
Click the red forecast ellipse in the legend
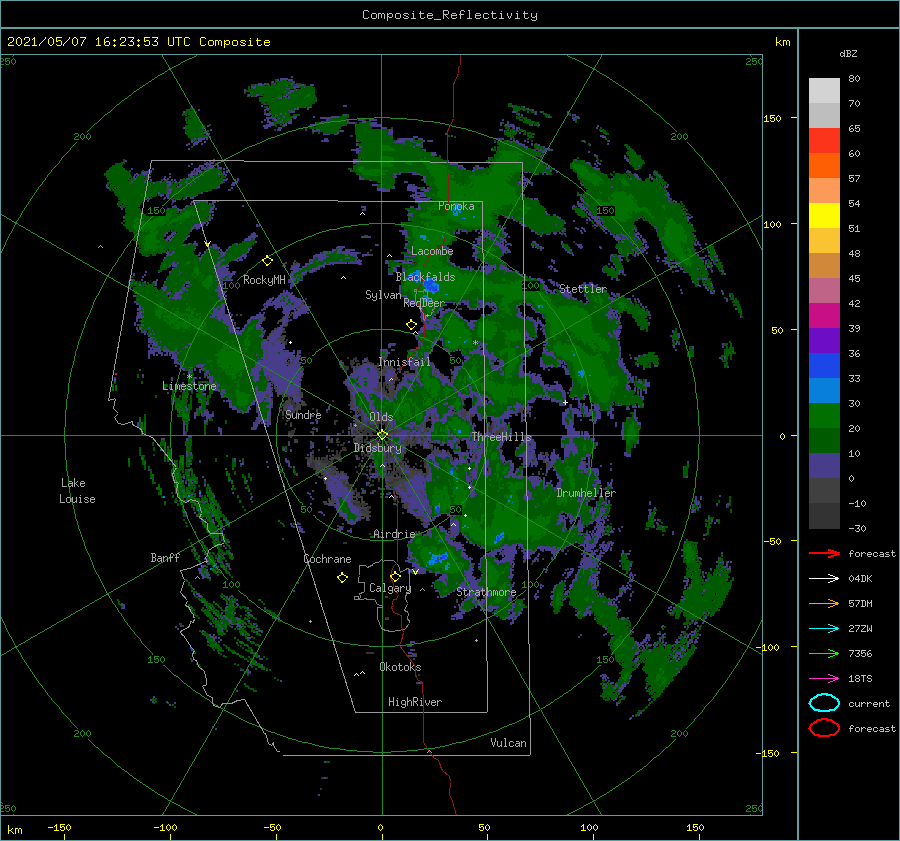[x=824, y=728]
